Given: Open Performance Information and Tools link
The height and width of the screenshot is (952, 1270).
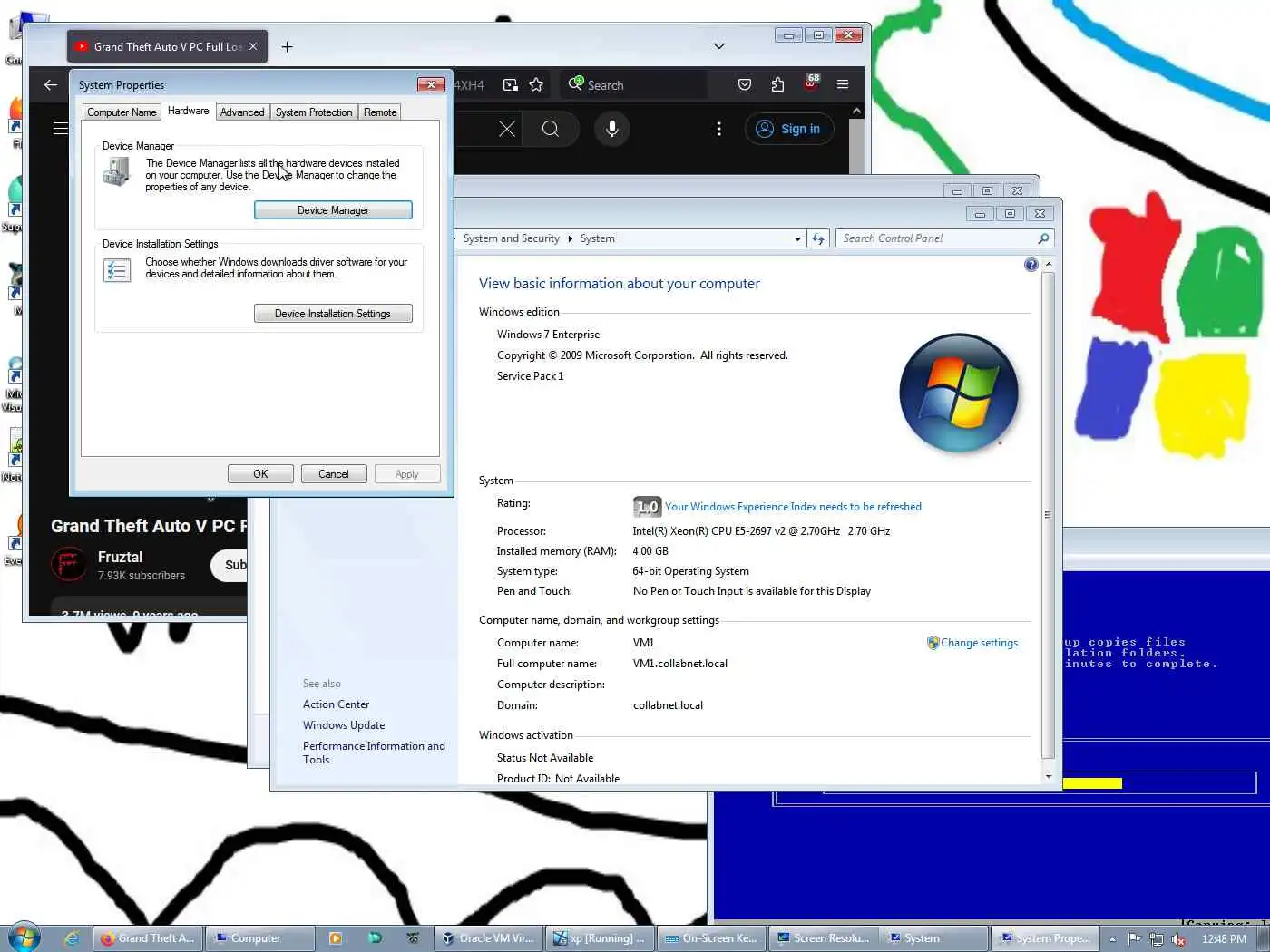Looking at the screenshot, I should click(x=374, y=753).
